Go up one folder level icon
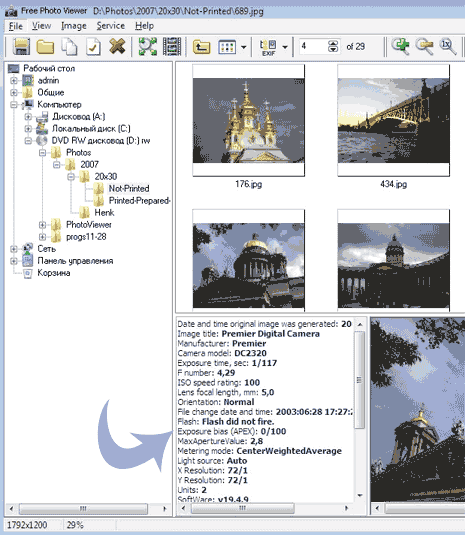The height and width of the screenshot is (535, 465). pos(201,47)
